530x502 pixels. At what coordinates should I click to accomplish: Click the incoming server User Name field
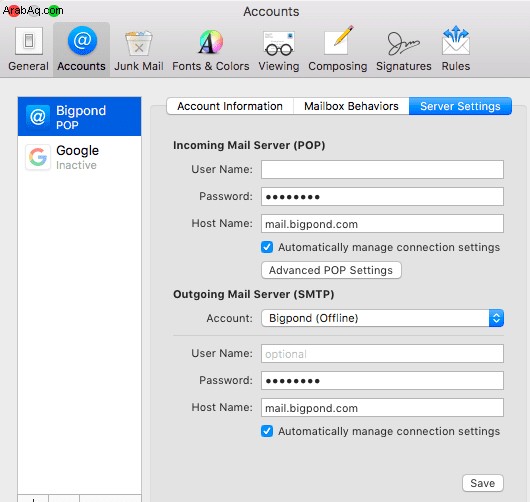[x=382, y=169]
